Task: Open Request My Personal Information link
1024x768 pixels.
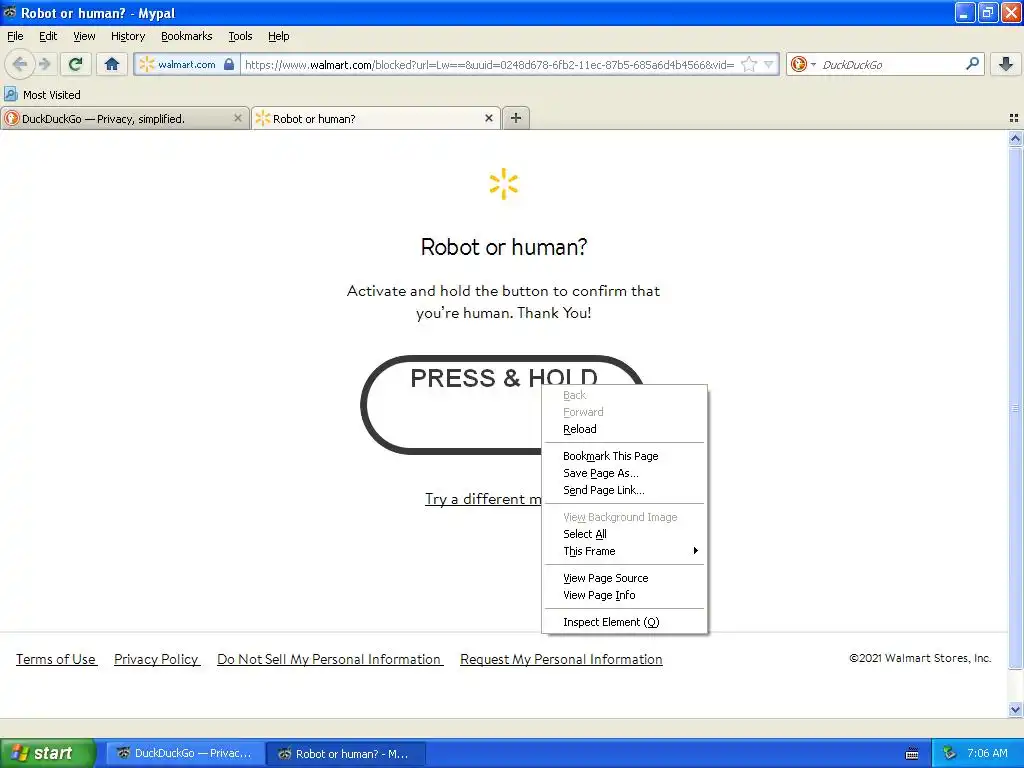Action: [x=561, y=659]
